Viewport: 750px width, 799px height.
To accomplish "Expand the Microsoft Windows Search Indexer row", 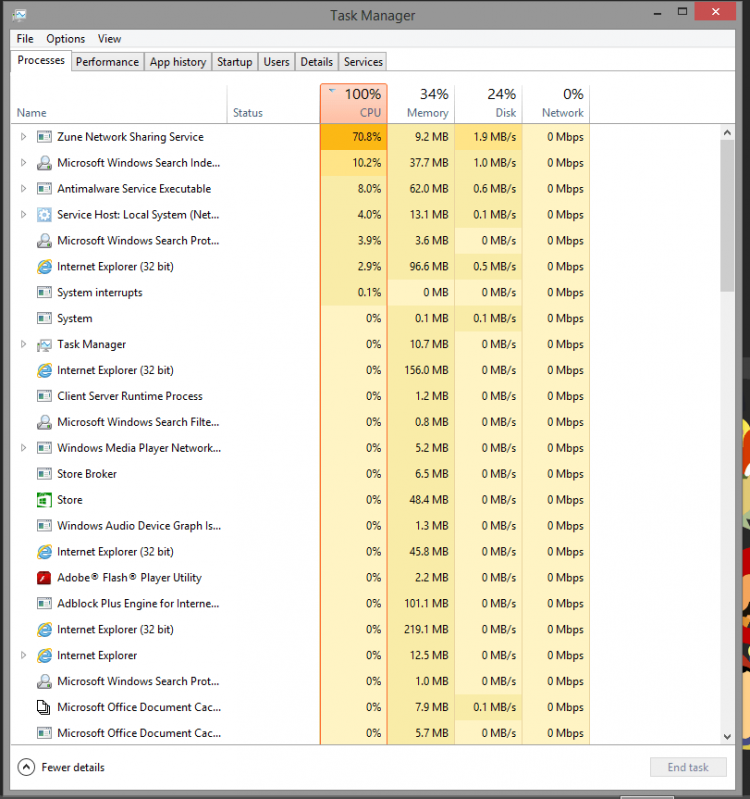I will click(23, 163).
